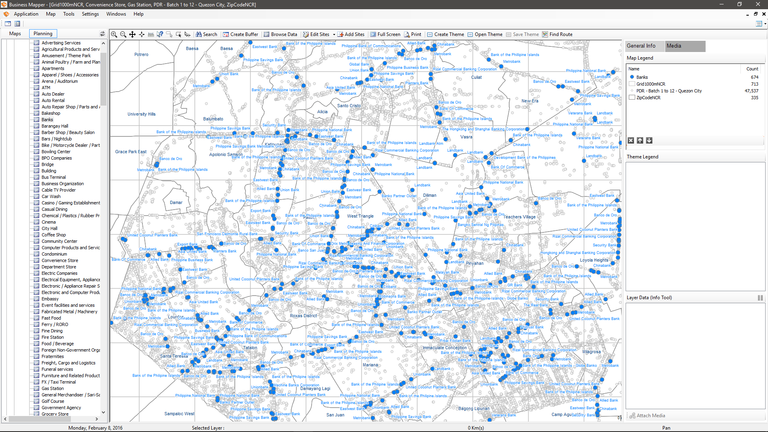Click the swap arrows icon beside Planning tab
Screen dimensions: 768x432
pyautogui.click(x=102, y=34)
